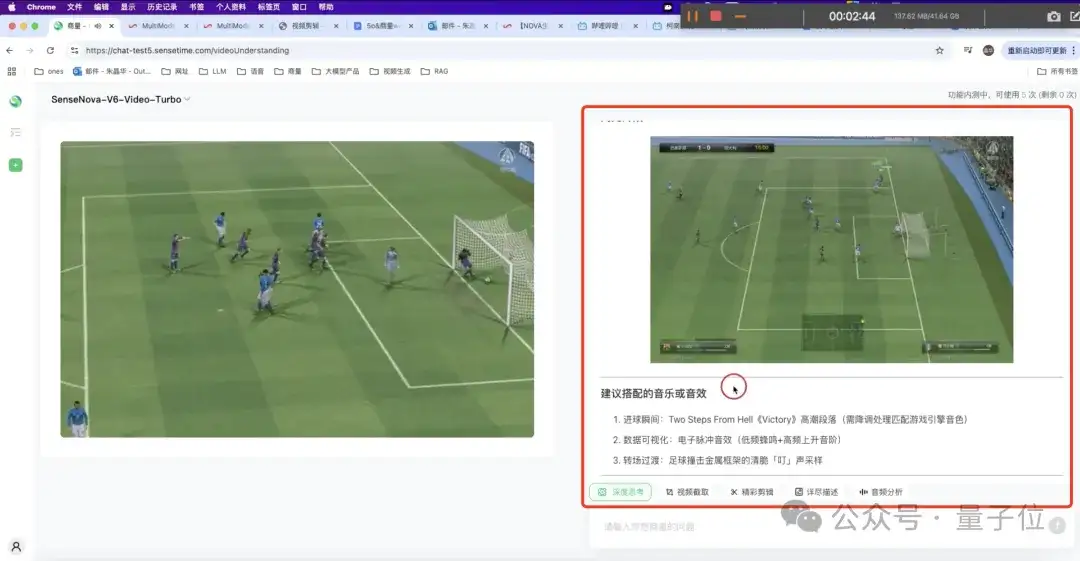1080x561 pixels.
Task: Go back to the previous page
Action: tap(10, 50)
